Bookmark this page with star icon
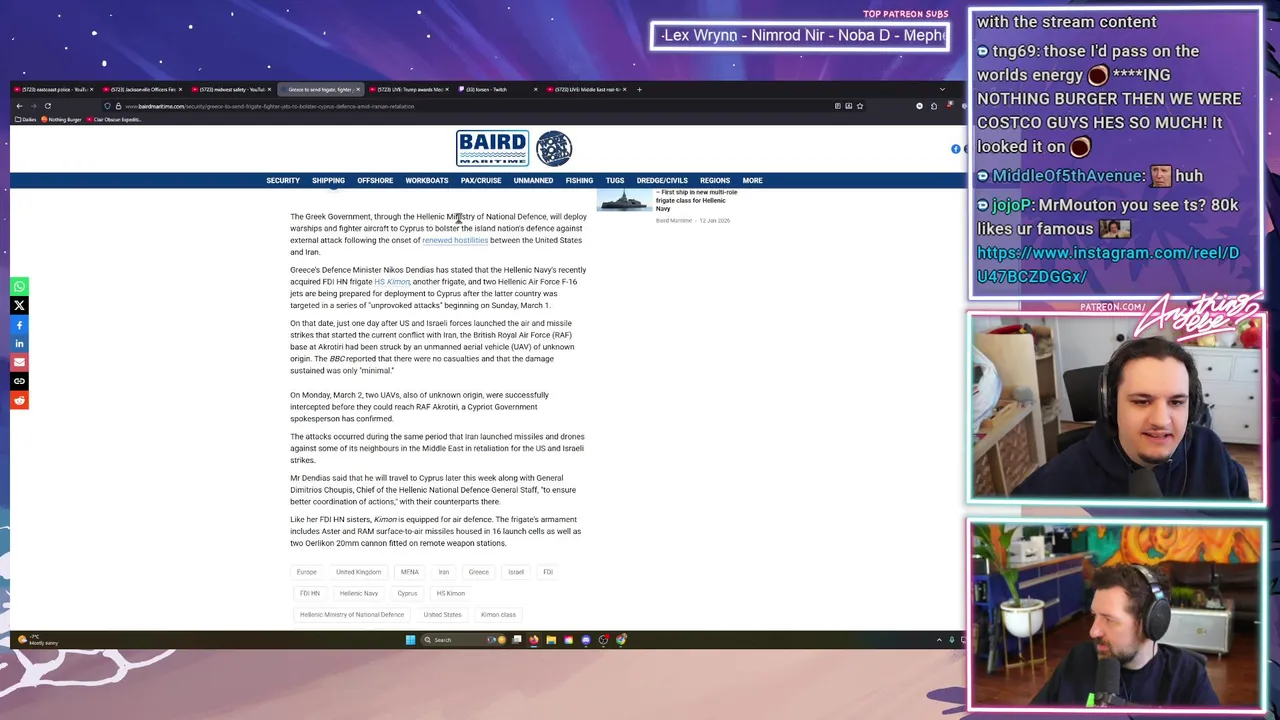The image size is (1280, 720). [860, 106]
